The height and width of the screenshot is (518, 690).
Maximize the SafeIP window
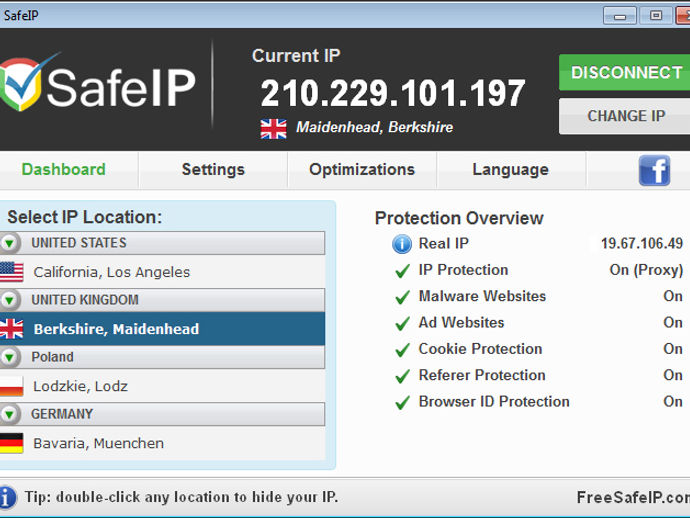tap(656, 16)
